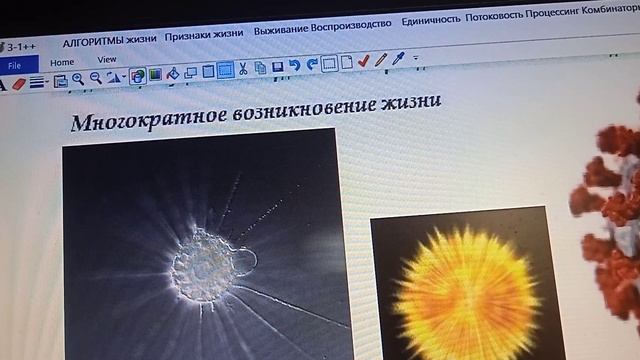This screenshot has width=640, height=360.
Task: Open the customize quick access toolbar arrow
Action: tap(416, 58)
